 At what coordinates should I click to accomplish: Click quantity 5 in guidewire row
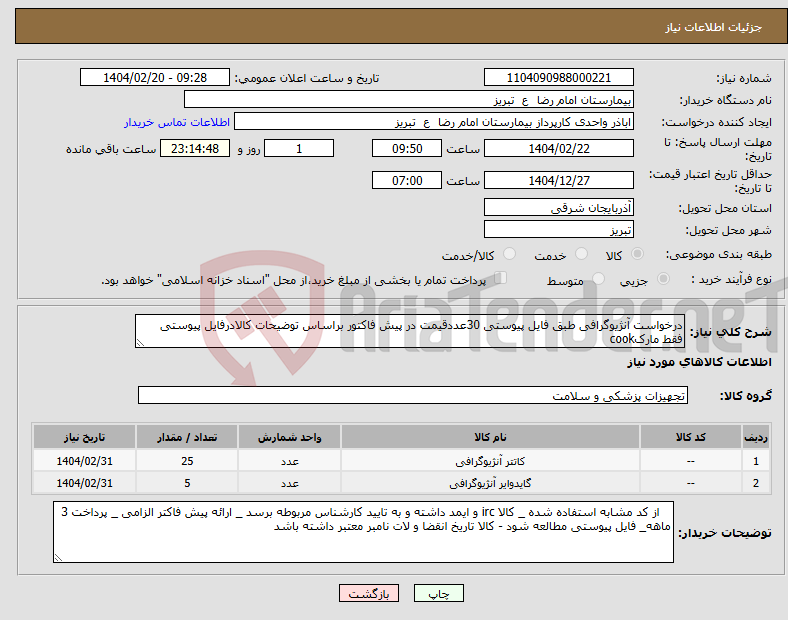click(x=187, y=483)
